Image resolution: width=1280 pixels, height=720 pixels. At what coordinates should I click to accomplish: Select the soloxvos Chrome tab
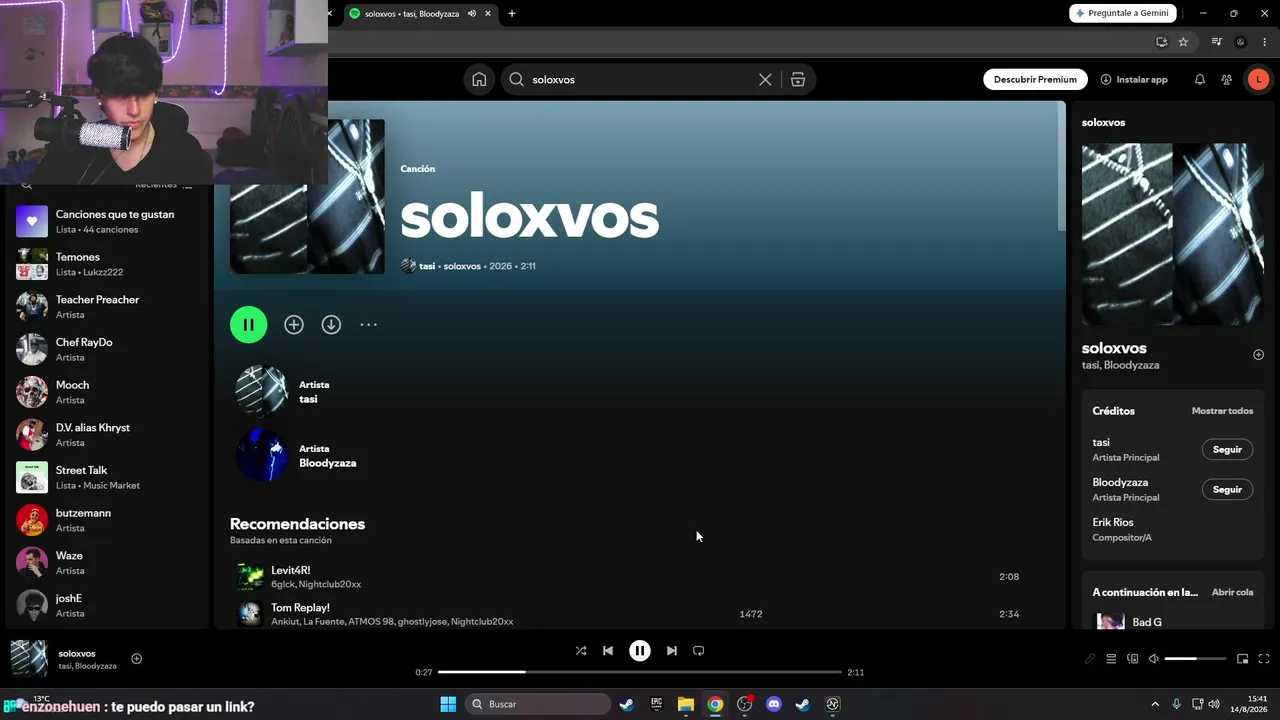(420, 14)
